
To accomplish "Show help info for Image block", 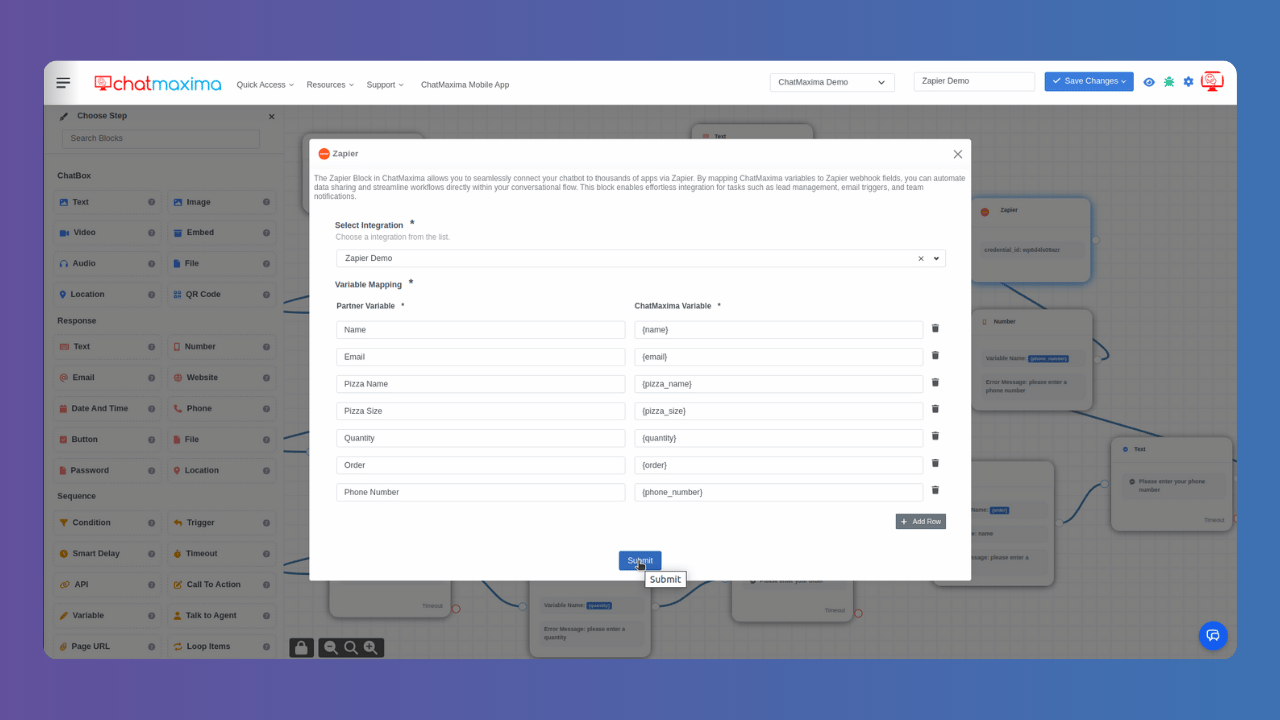I will (x=266, y=202).
